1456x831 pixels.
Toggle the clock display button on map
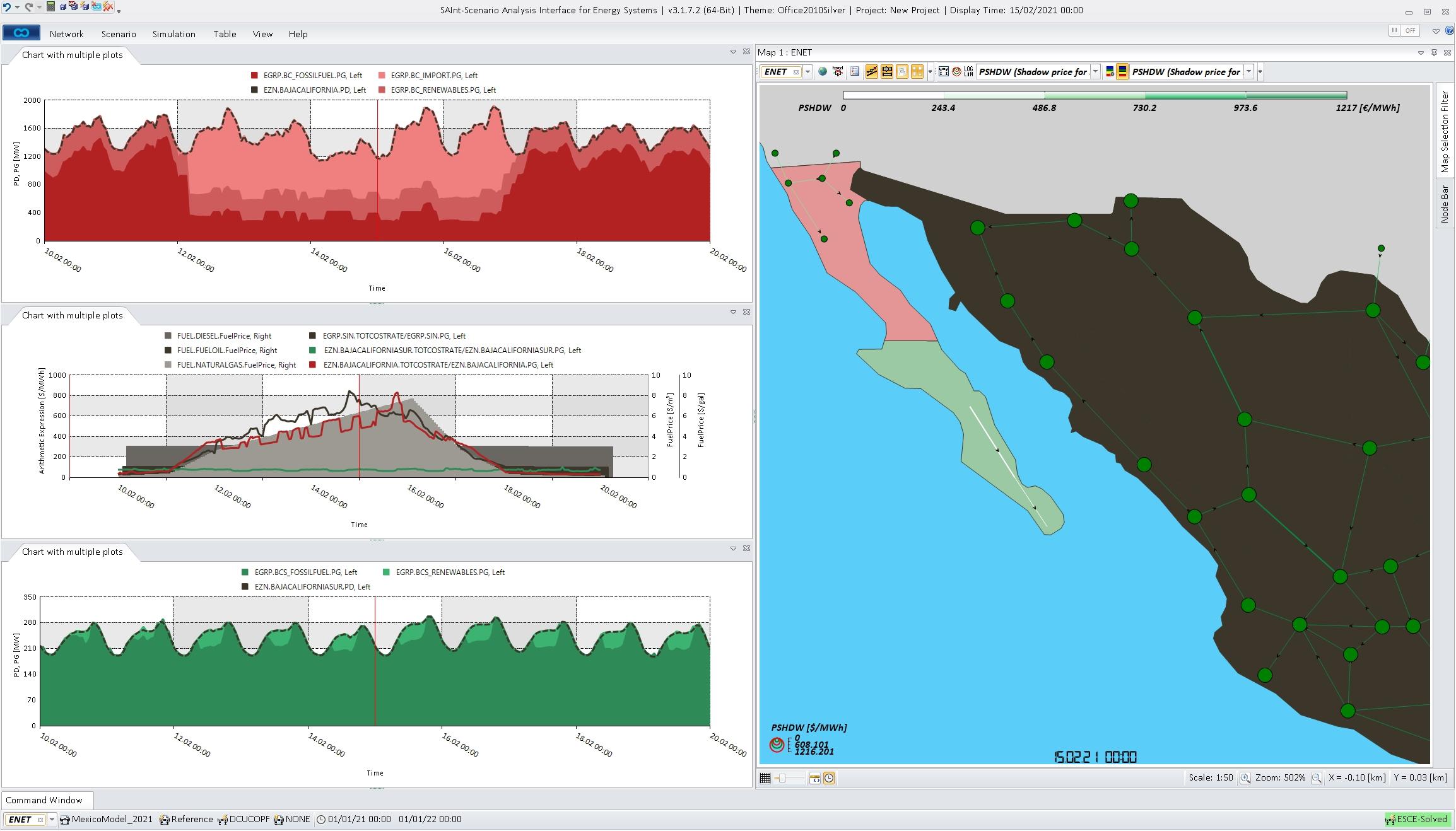829,778
